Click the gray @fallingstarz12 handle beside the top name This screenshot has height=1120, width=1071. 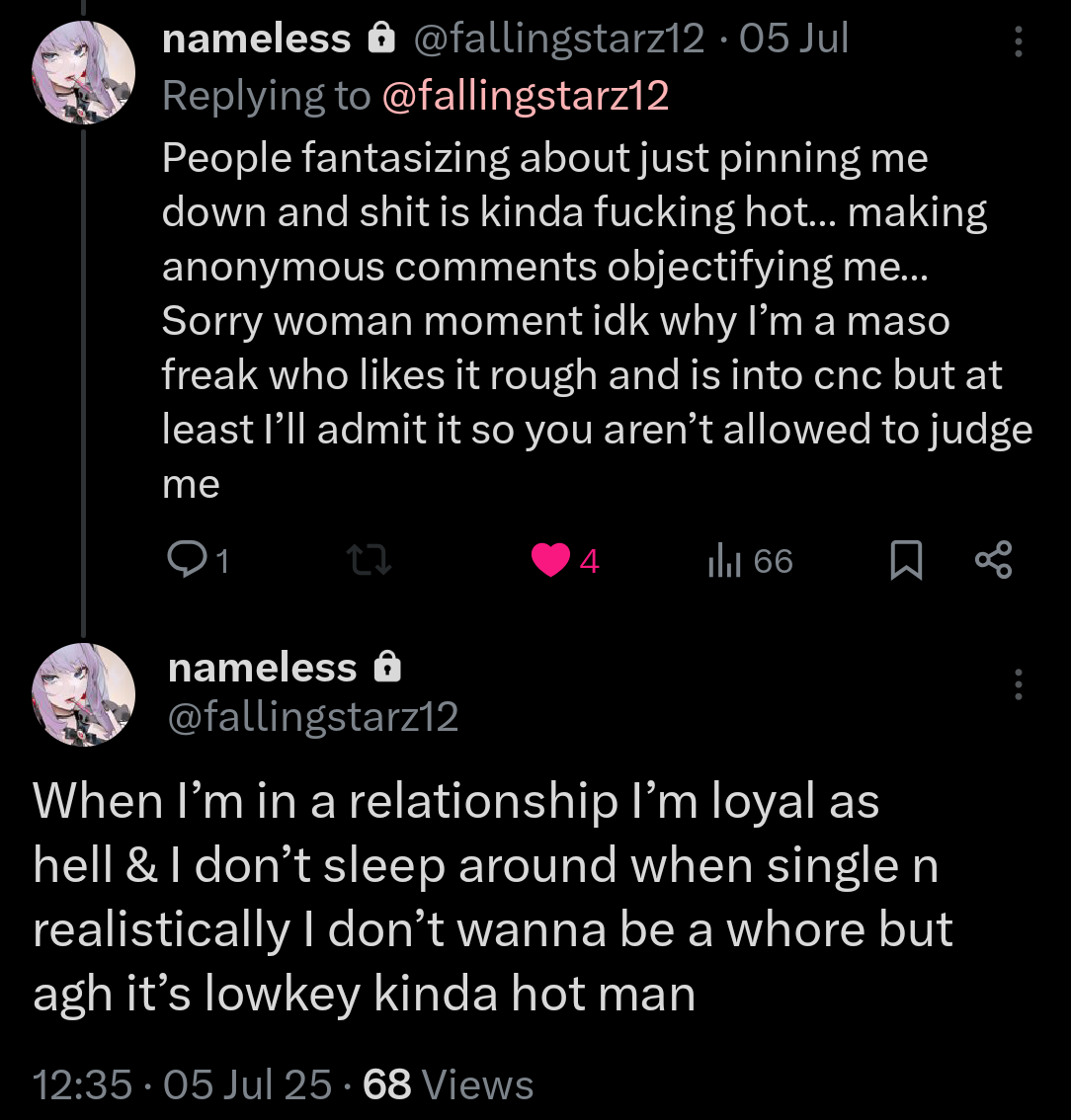[558, 40]
